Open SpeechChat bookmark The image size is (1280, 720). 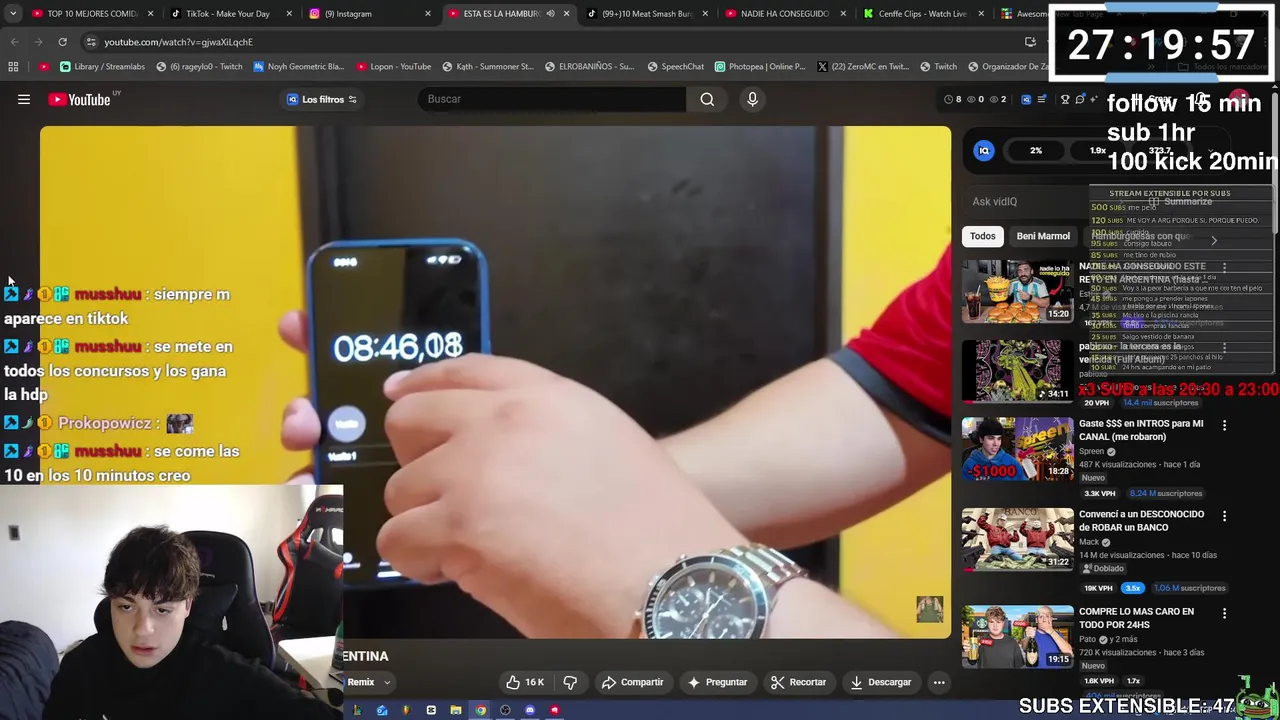coord(675,67)
